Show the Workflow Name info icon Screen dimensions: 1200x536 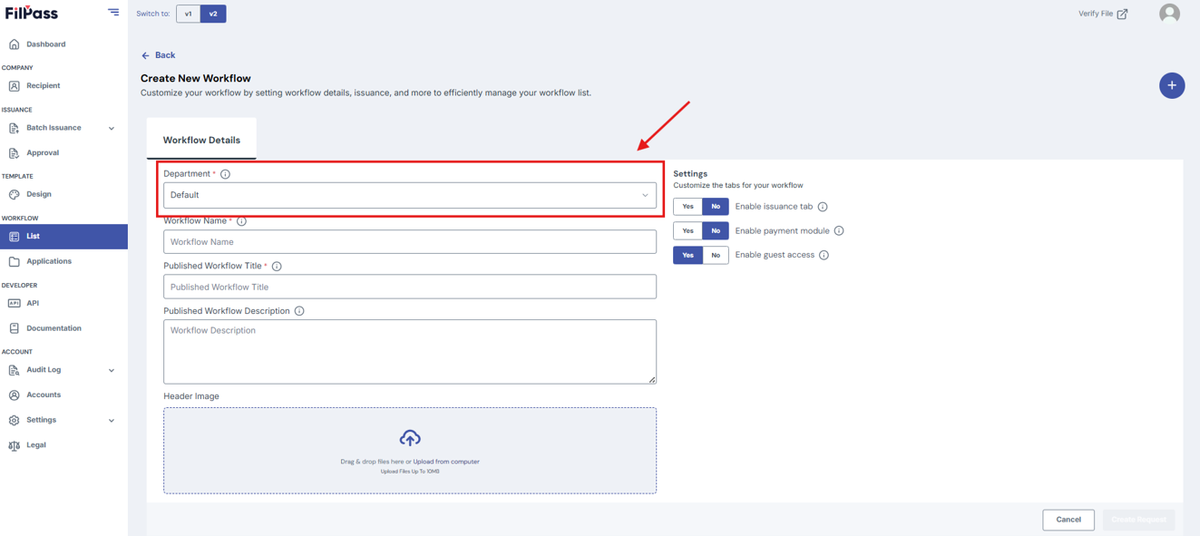241,221
